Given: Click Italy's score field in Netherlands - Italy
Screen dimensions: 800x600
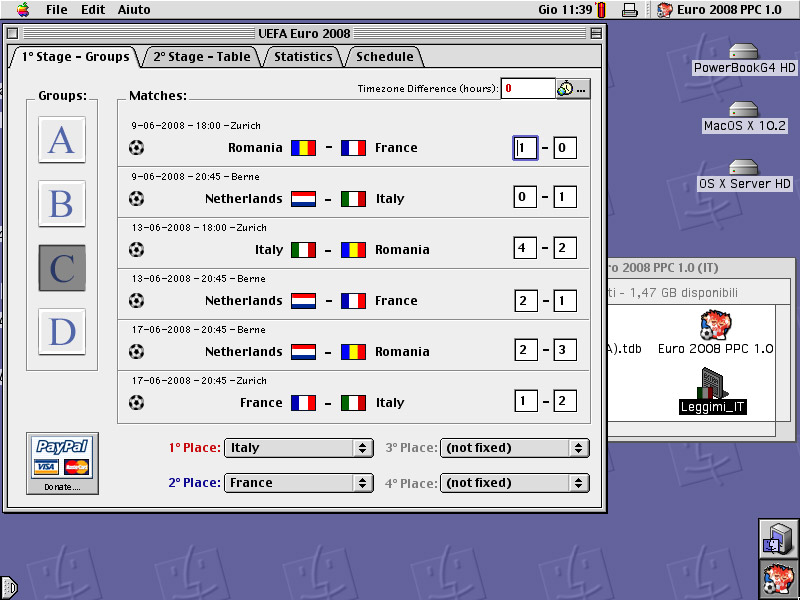Looking at the screenshot, I should pos(565,197).
